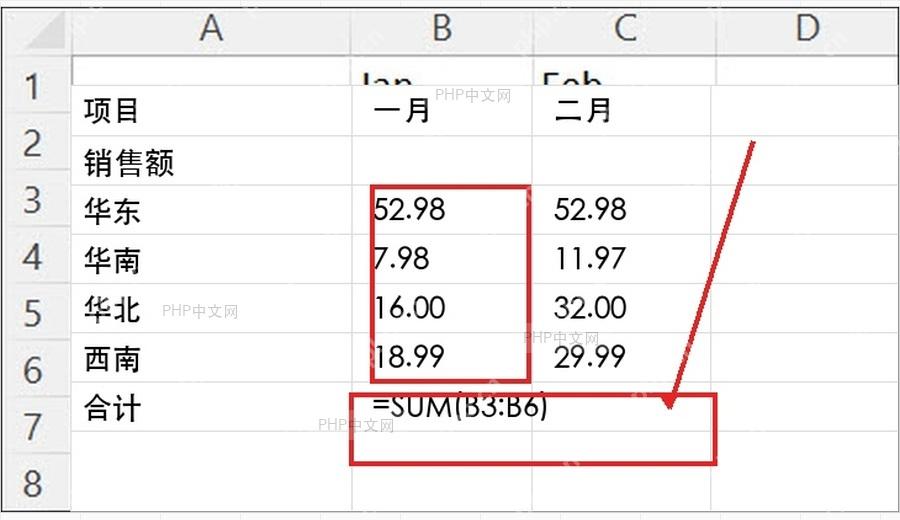Select column C header
Image resolution: width=900 pixels, height=520 pixels.
tap(624, 30)
